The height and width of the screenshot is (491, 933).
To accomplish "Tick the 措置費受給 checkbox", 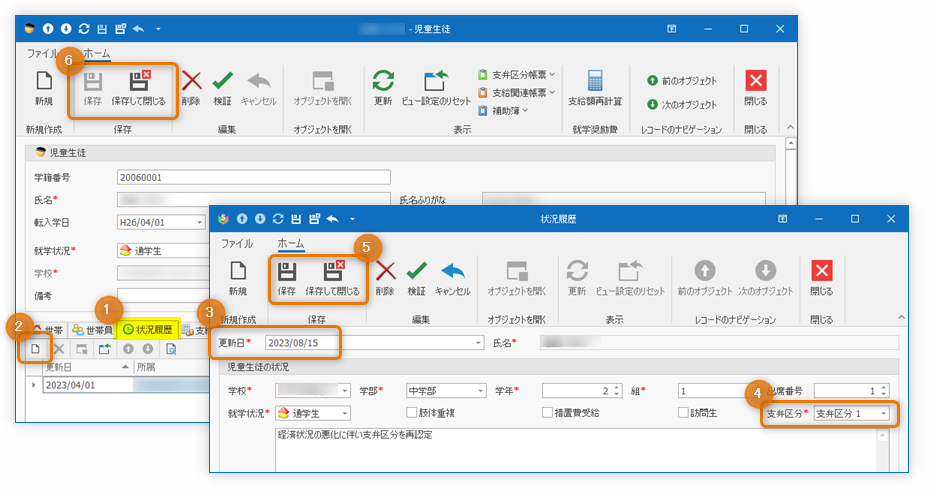I will pyautogui.click(x=547, y=412).
